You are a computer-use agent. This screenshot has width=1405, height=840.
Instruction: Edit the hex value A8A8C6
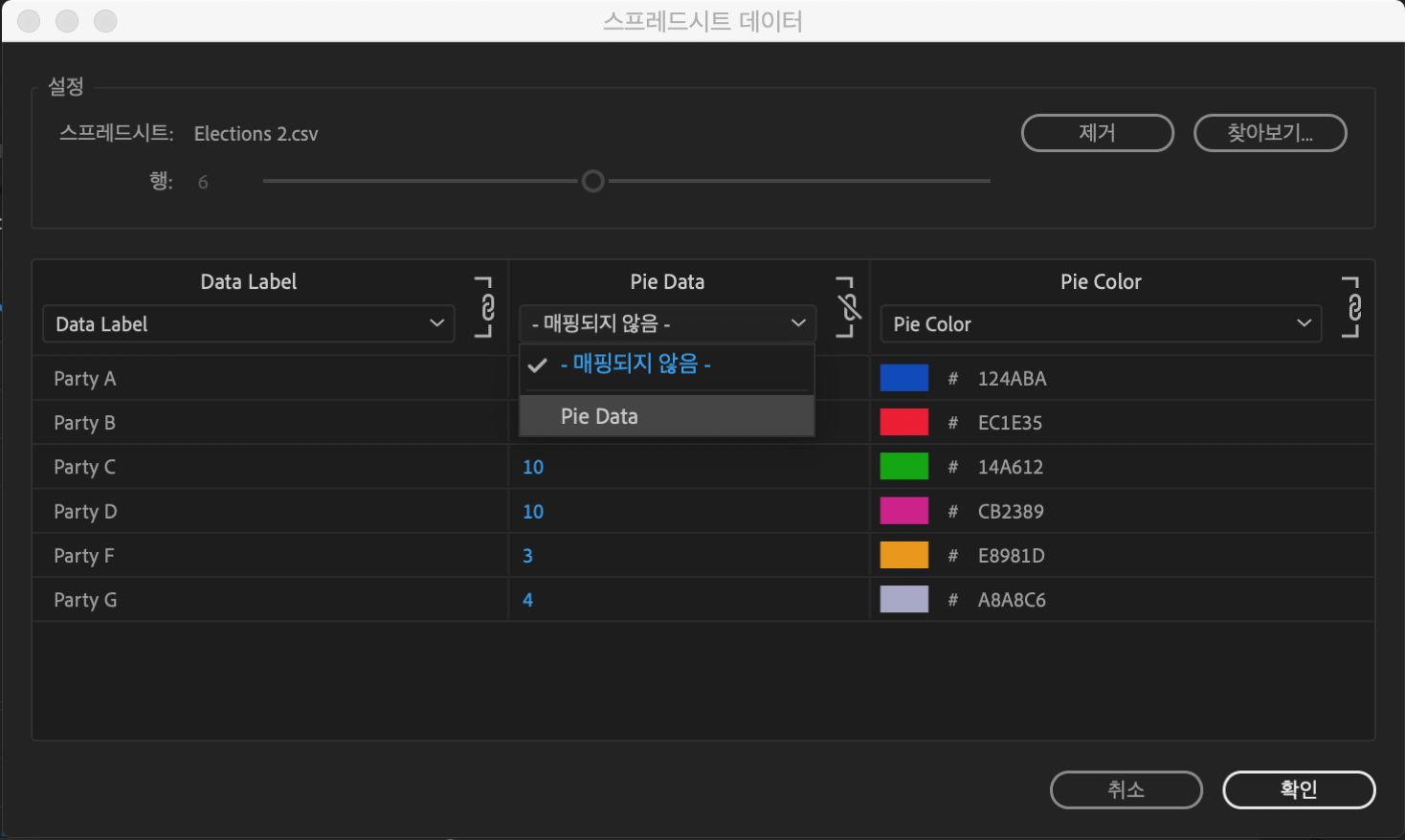[x=1012, y=600]
